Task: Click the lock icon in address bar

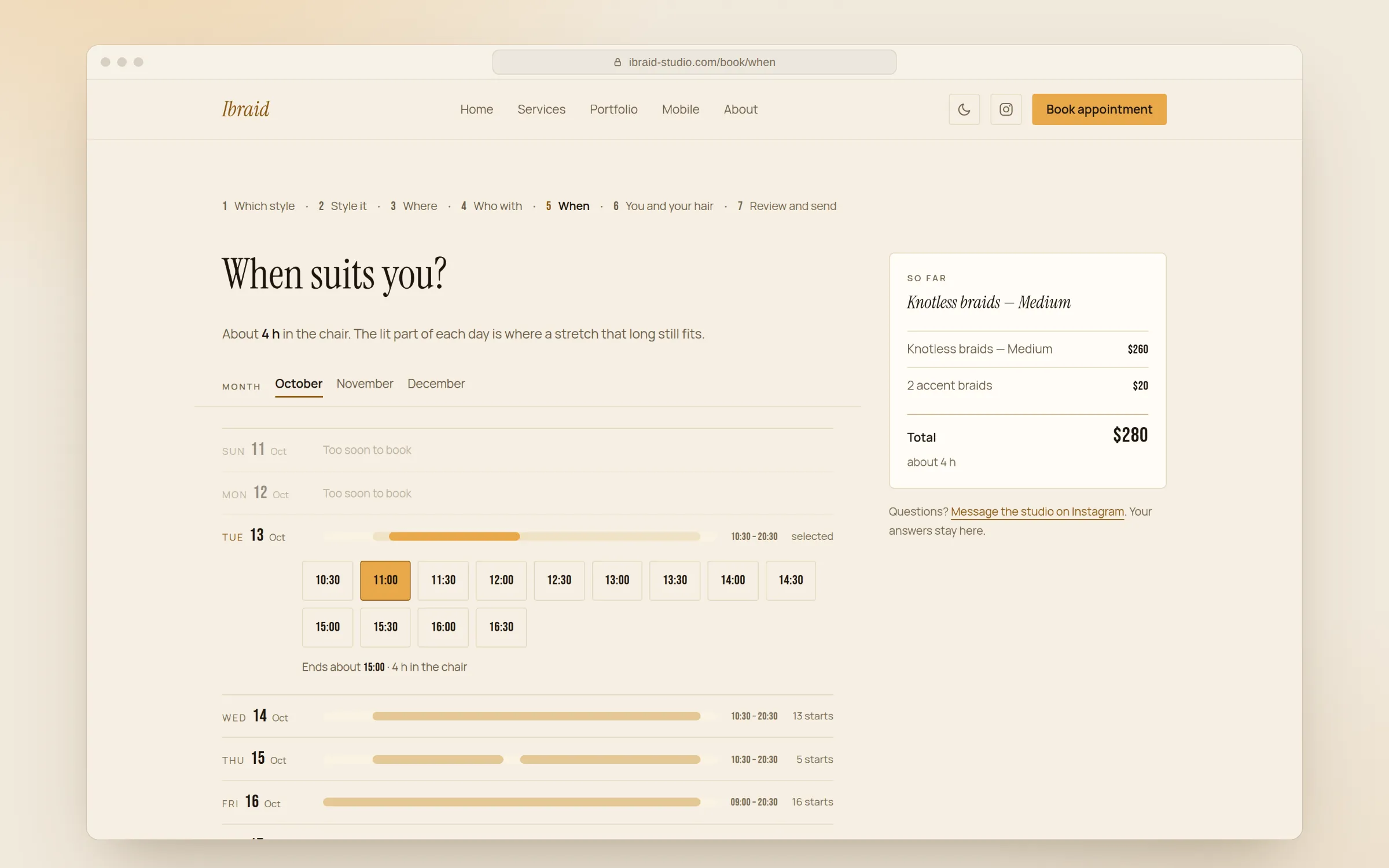Action: 618,62
